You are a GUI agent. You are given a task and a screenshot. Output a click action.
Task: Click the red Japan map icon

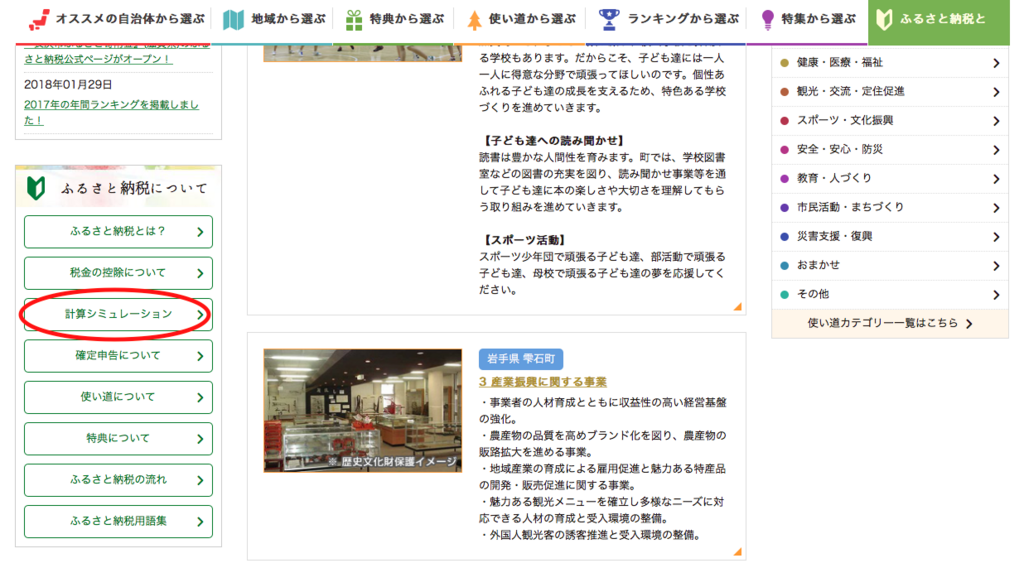[x=39, y=20]
